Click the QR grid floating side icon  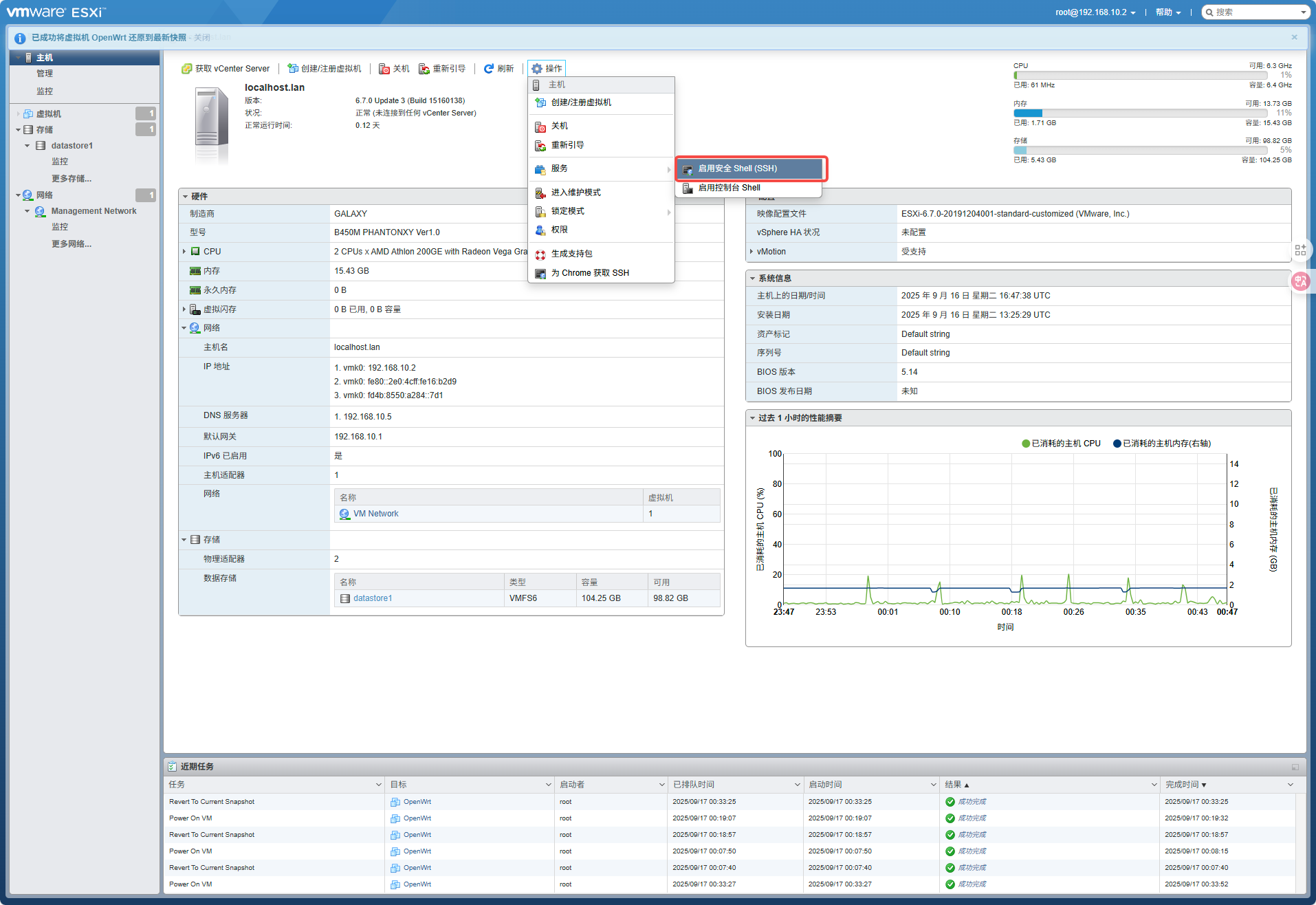coord(1300,250)
